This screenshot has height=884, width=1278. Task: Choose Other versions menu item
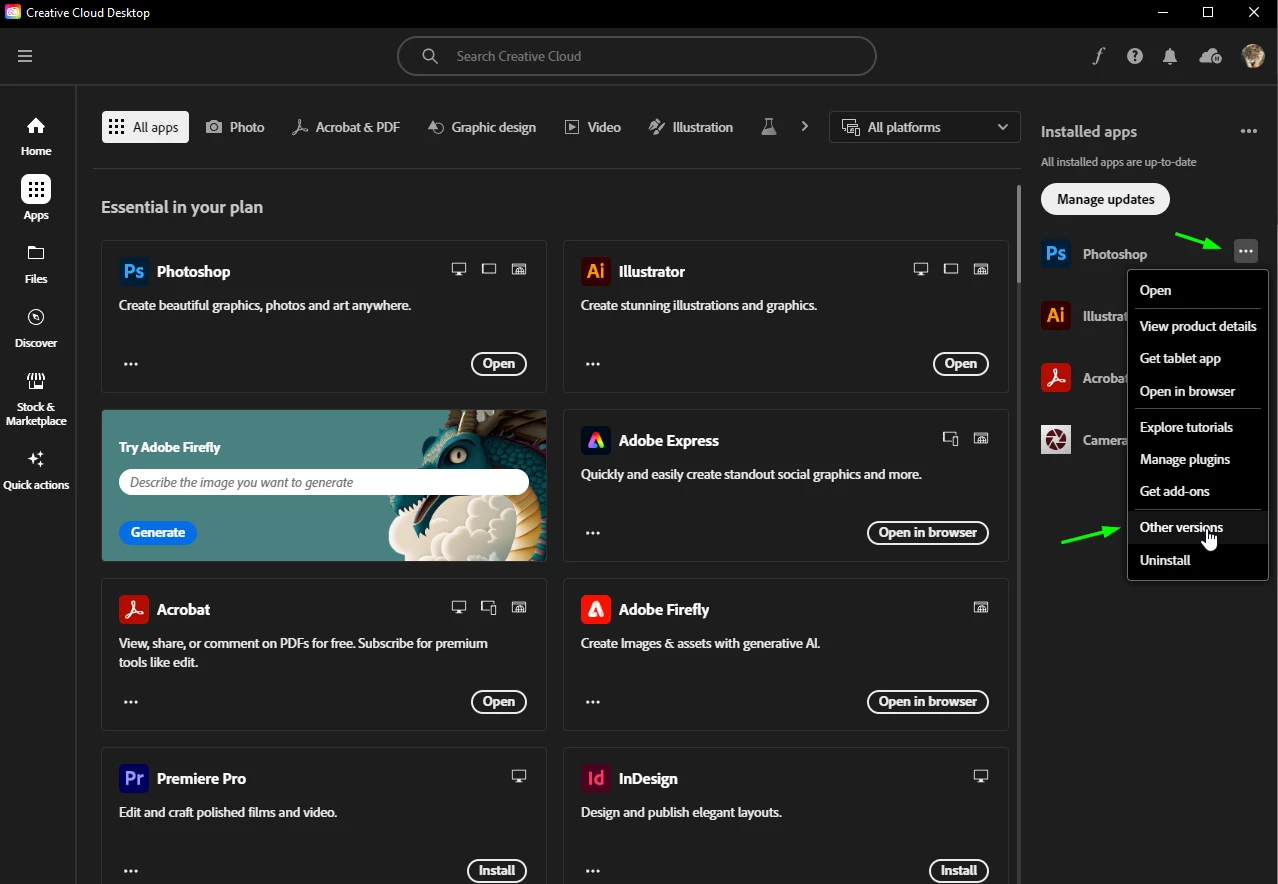click(x=1198, y=527)
